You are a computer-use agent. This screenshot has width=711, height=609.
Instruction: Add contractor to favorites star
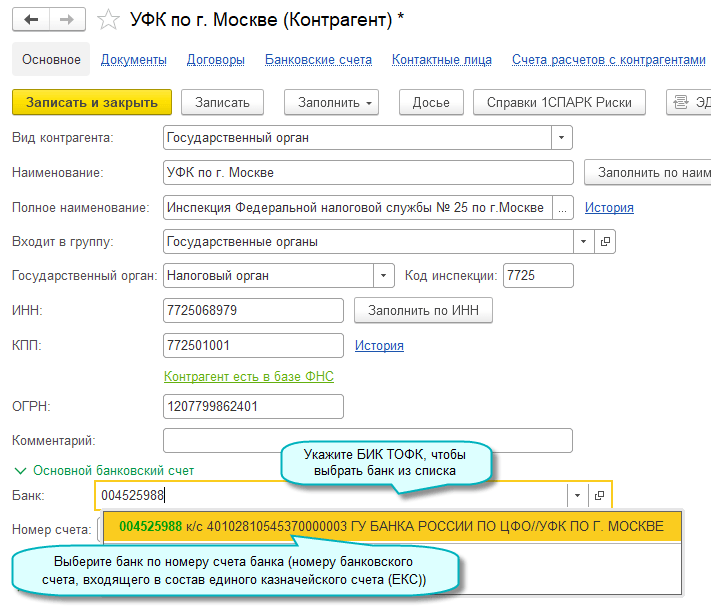(x=110, y=19)
